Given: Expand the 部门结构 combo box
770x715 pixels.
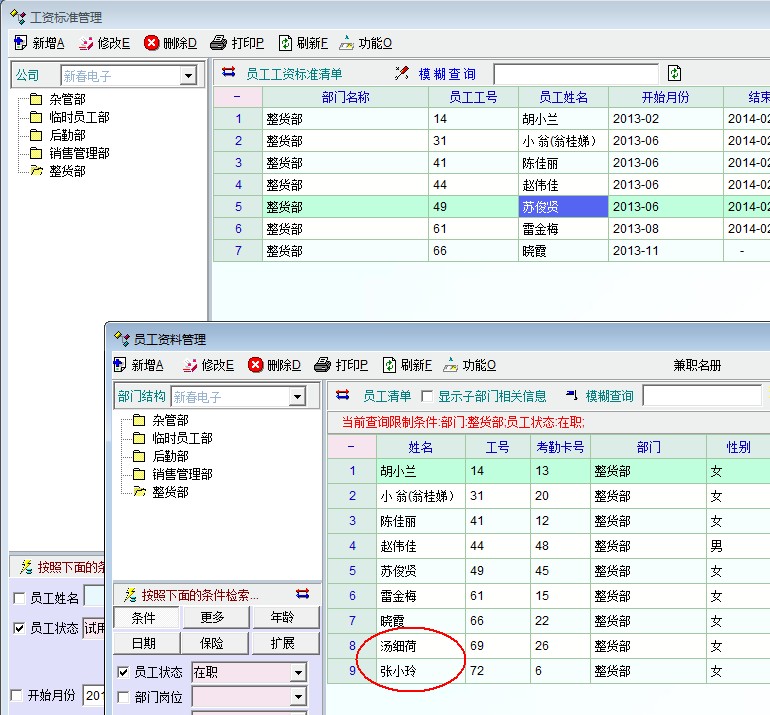Looking at the screenshot, I should point(297,397).
